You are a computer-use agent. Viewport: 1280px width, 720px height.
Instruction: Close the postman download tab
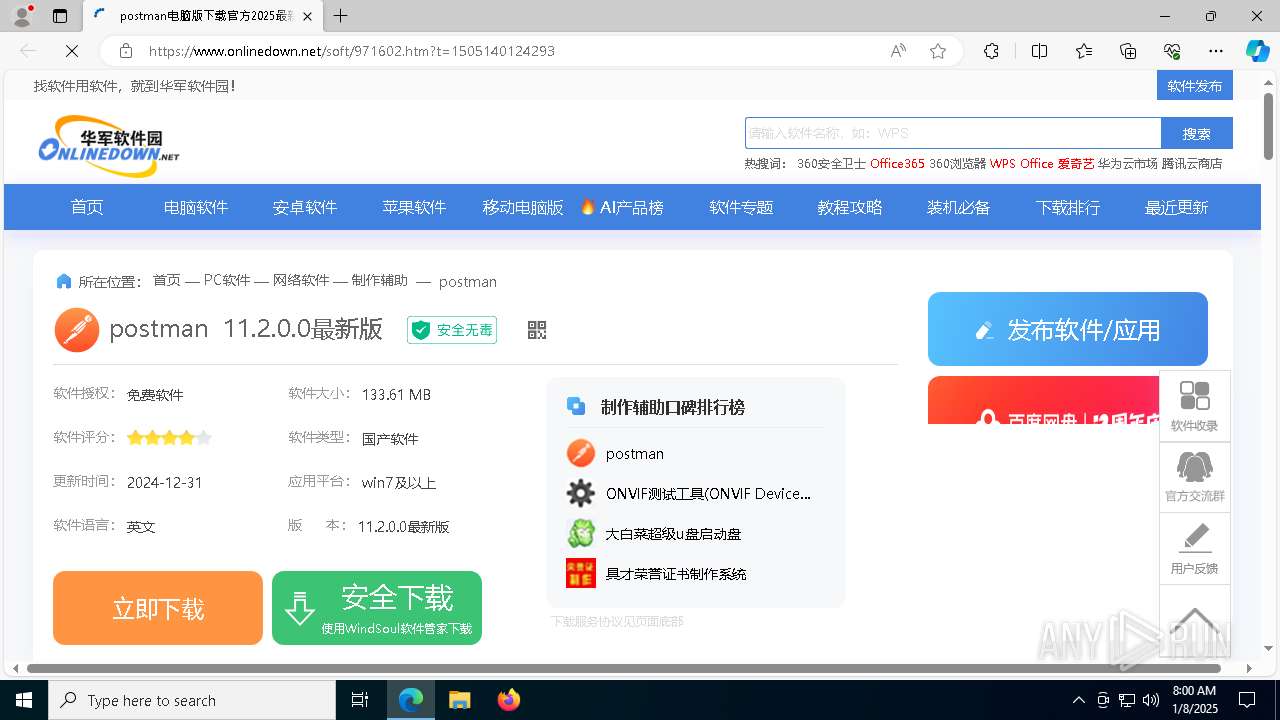tap(307, 16)
